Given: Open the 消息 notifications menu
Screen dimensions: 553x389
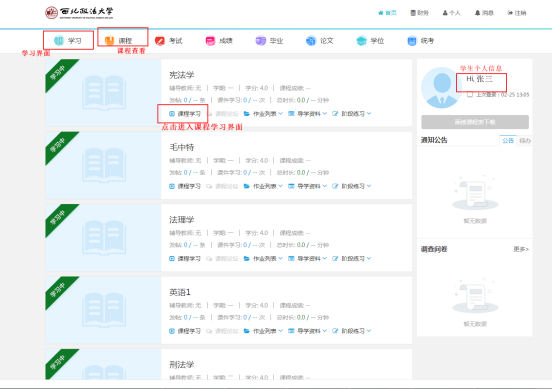Looking at the screenshot, I should (x=484, y=13).
